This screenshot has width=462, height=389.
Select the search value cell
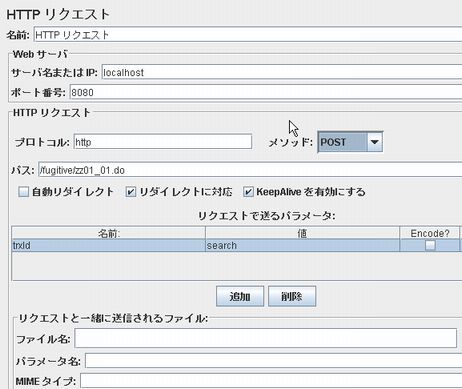tap(302, 245)
